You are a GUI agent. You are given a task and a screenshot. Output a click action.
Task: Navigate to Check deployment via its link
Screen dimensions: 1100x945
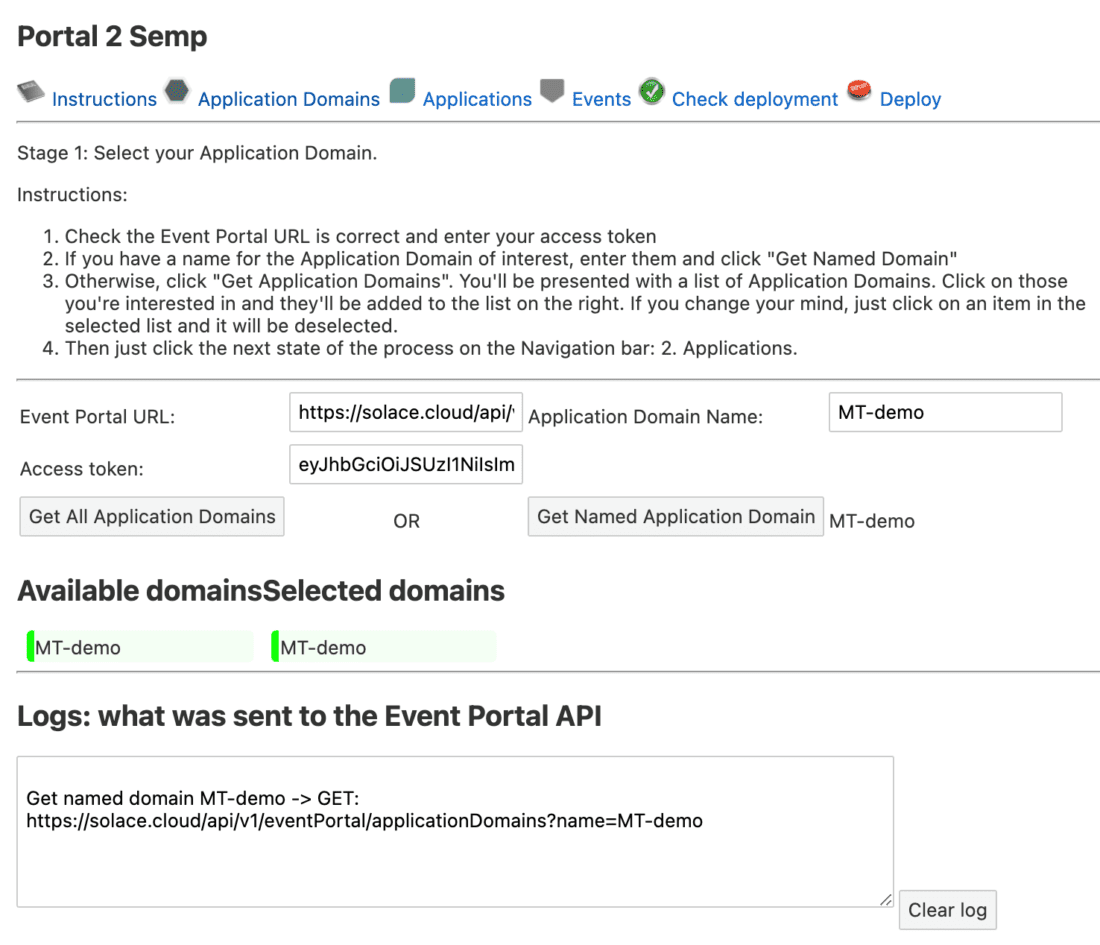point(754,99)
